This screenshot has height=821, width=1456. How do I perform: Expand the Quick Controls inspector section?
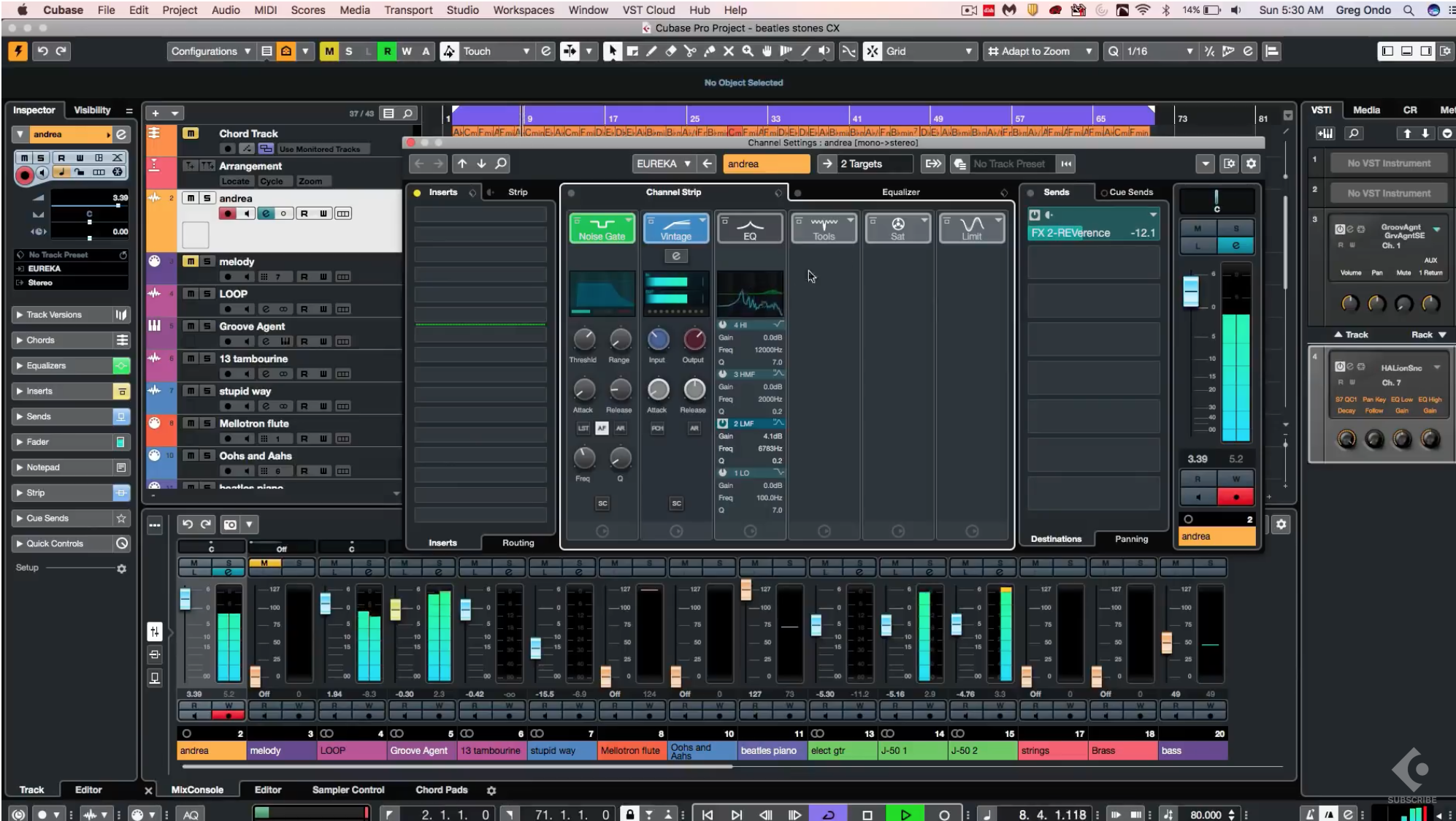(71, 543)
